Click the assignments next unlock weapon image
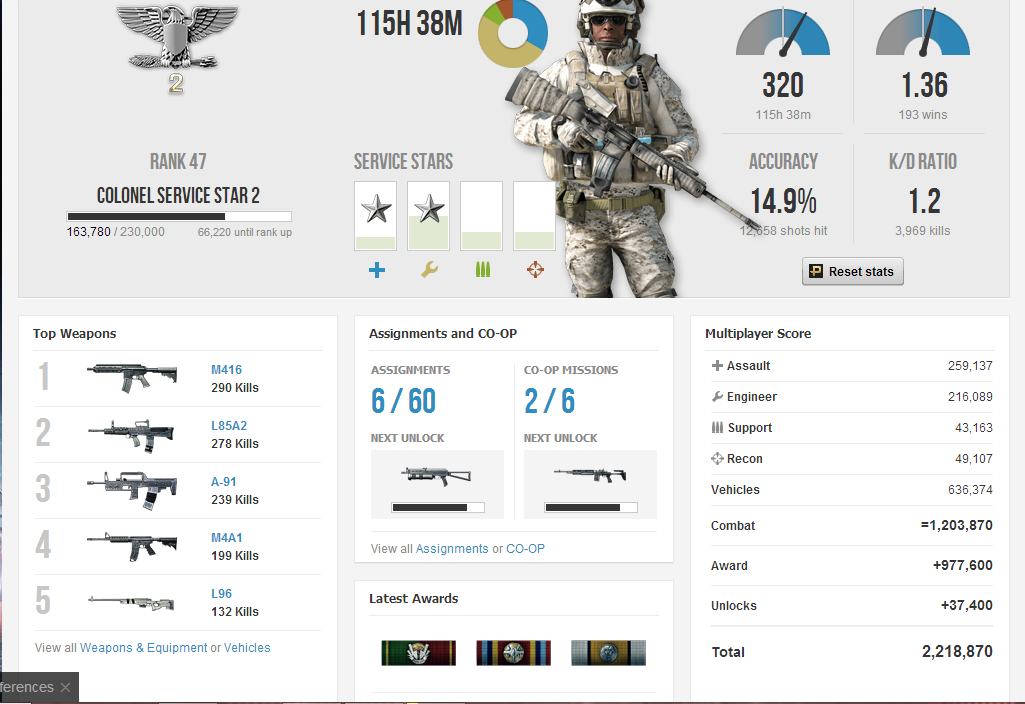1025x704 pixels. point(437,477)
